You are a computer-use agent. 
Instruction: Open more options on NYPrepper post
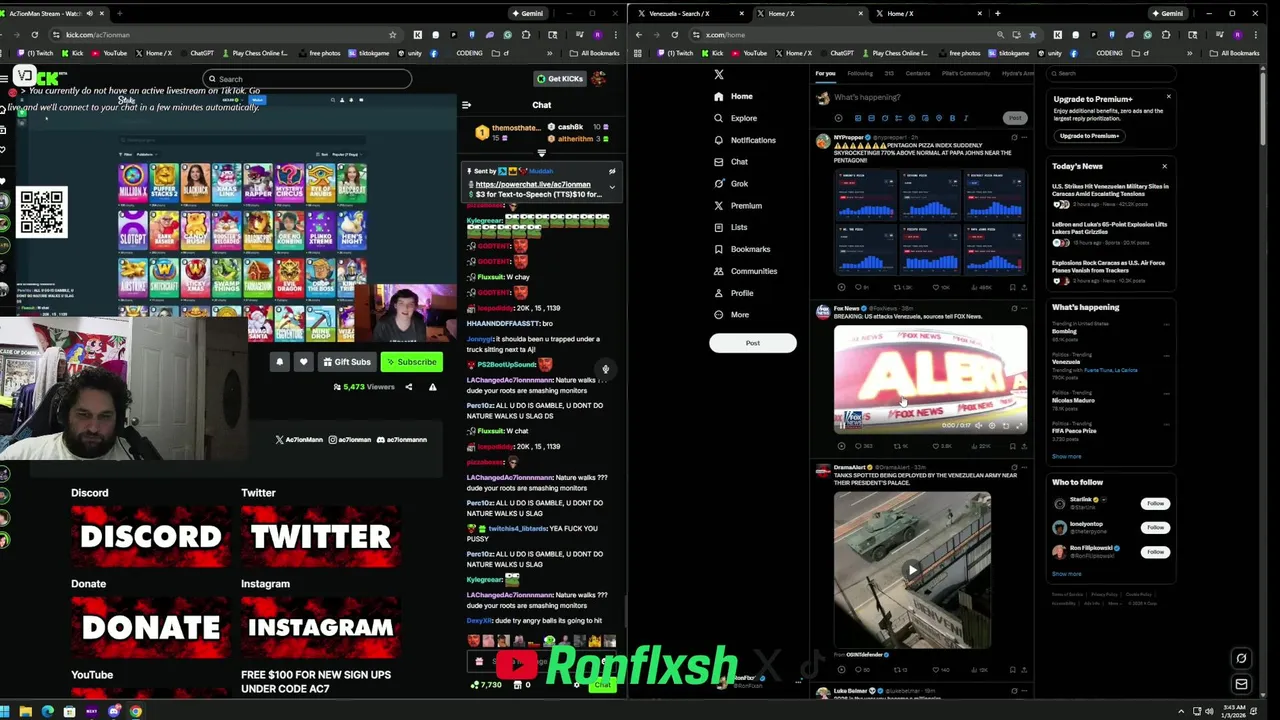point(1025,138)
